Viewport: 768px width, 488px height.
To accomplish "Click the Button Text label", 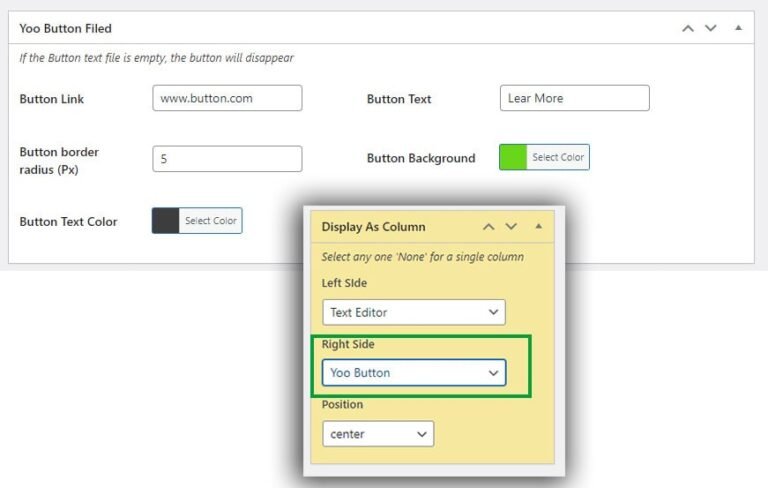I will tap(399, 99).
